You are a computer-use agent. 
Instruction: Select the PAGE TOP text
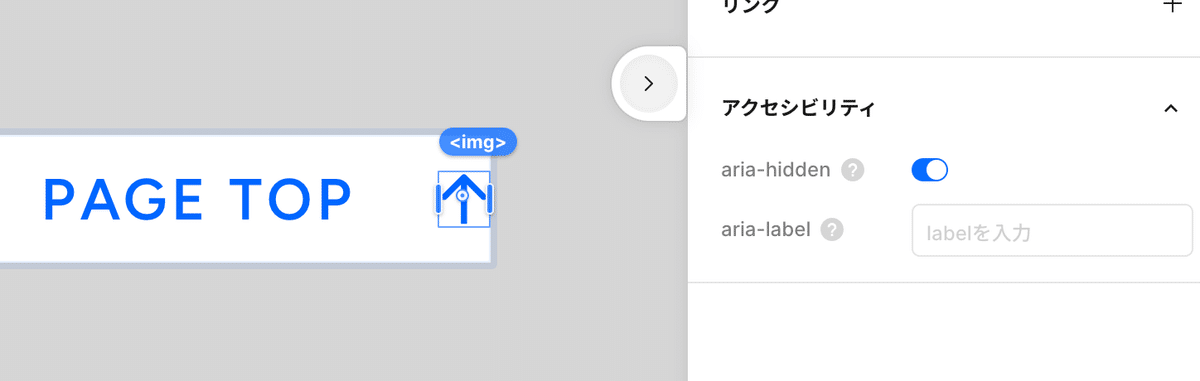[198, 200]
